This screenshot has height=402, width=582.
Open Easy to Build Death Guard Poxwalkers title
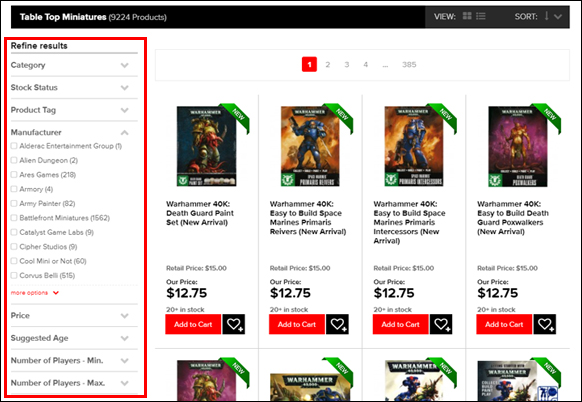tap(513, 218)
